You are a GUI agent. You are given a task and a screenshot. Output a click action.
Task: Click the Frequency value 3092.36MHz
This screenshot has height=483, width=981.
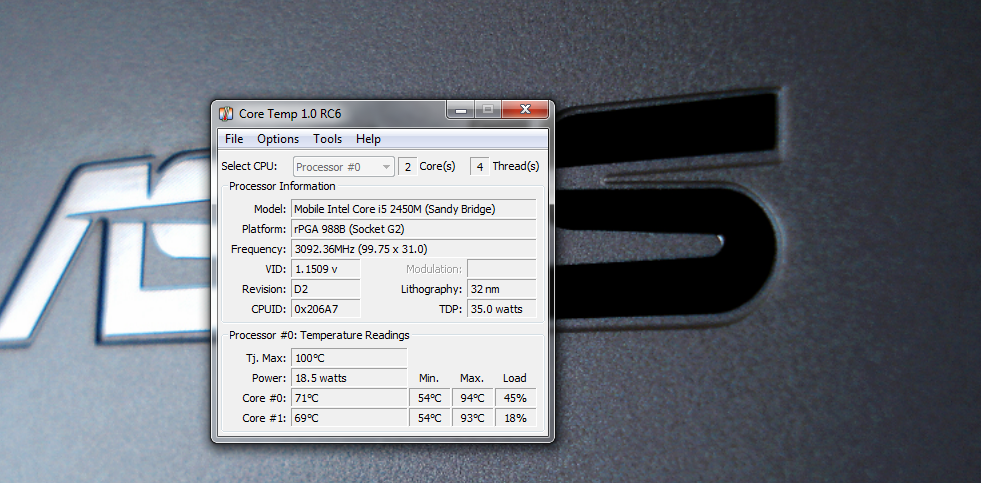414,249
